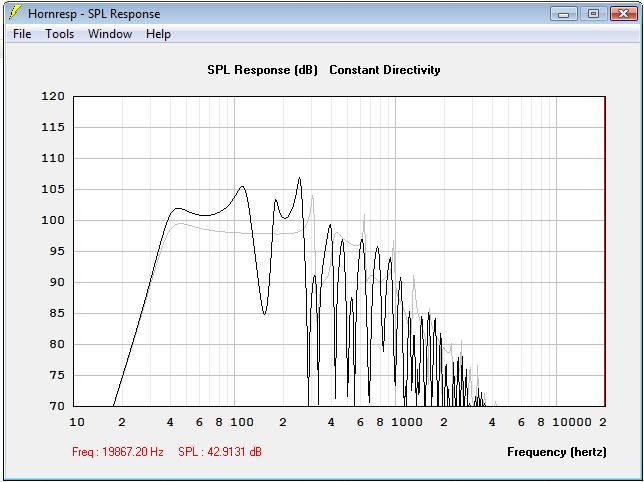Close the SPL Response window

click(x=623, y=14)
